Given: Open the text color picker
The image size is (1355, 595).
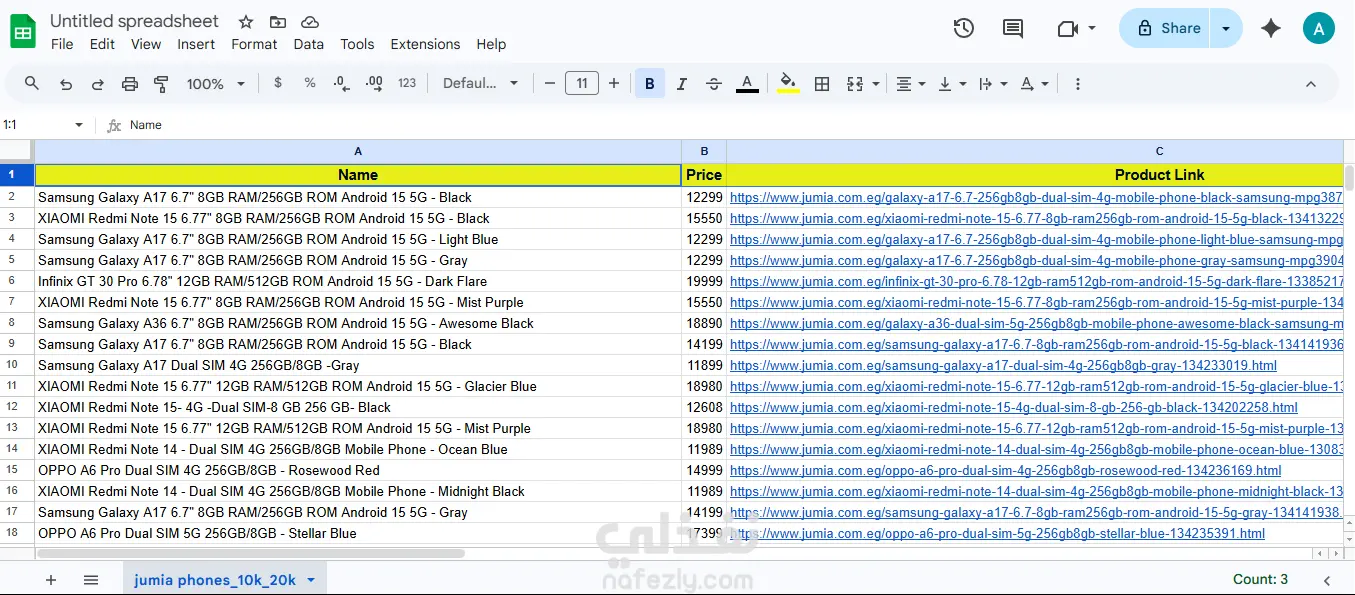Looking at the screenshot, I should point(747,84).
